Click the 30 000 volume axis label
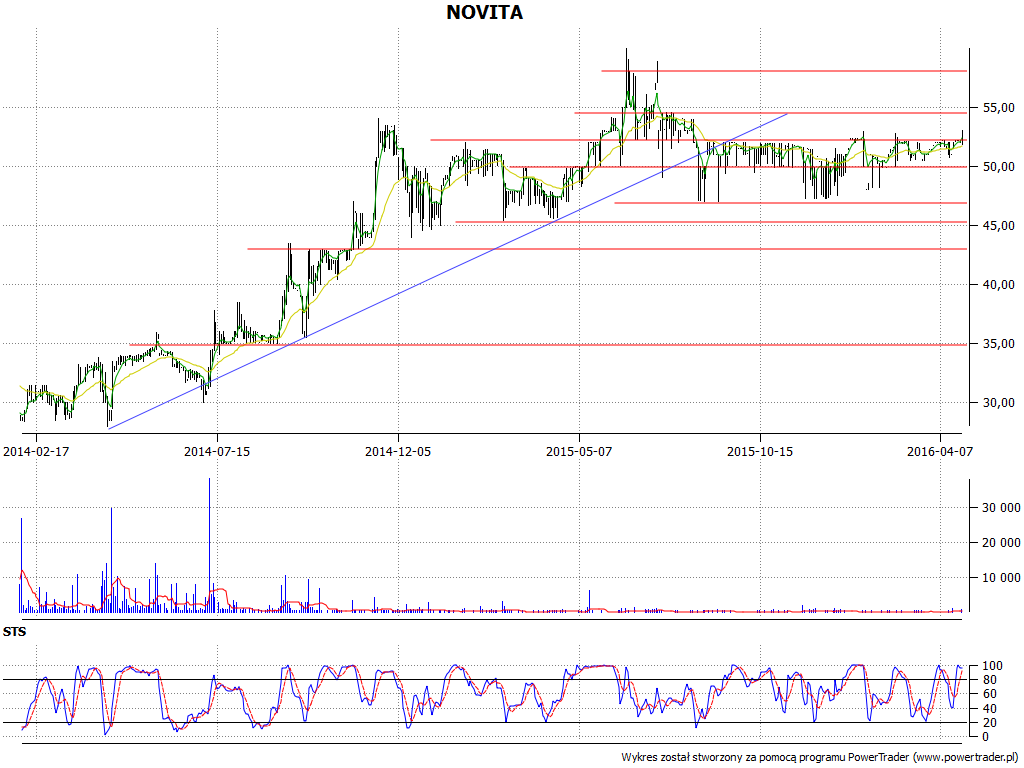The image size is (1024, 768). click(x=1000, y=507)
